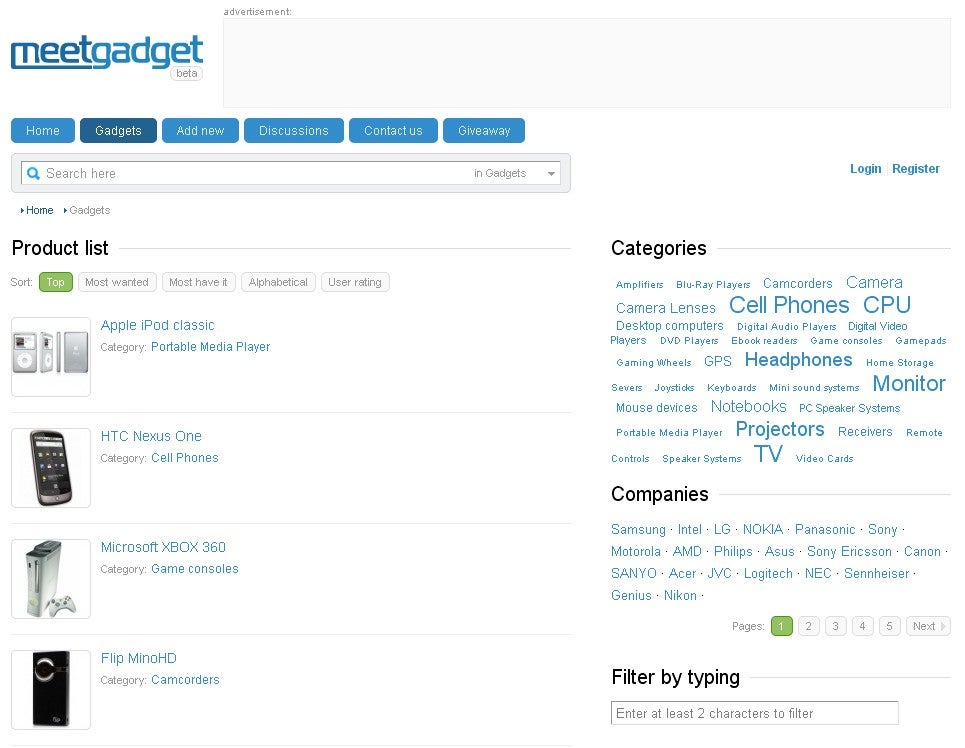
Task: Go to companies page 3
Action: (835, 626)
